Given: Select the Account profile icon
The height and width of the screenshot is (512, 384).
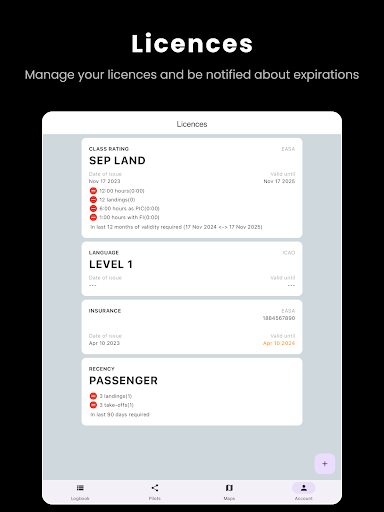Looking at the screenshot, I should [304, 488].
